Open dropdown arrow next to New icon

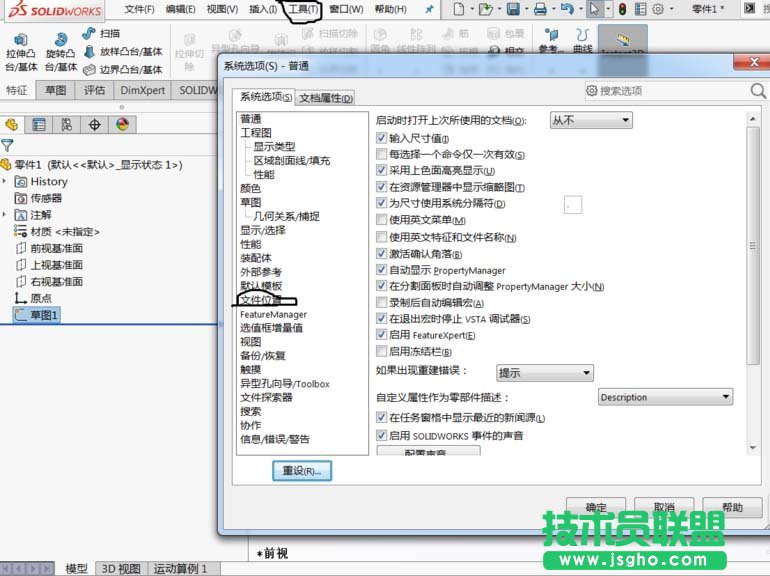coord(472,9)
